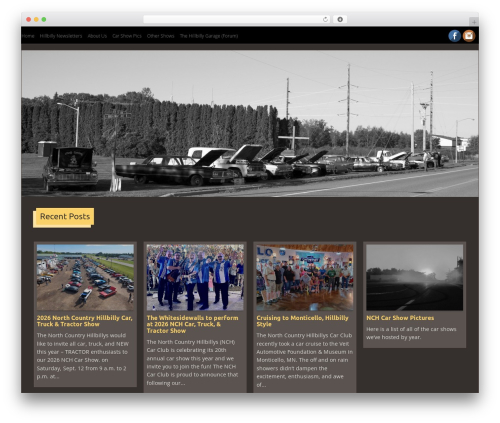This screenshot has height=423, width=500.
Task: Open The Whitesidewalls to perform post link
Action: (193, 324)
